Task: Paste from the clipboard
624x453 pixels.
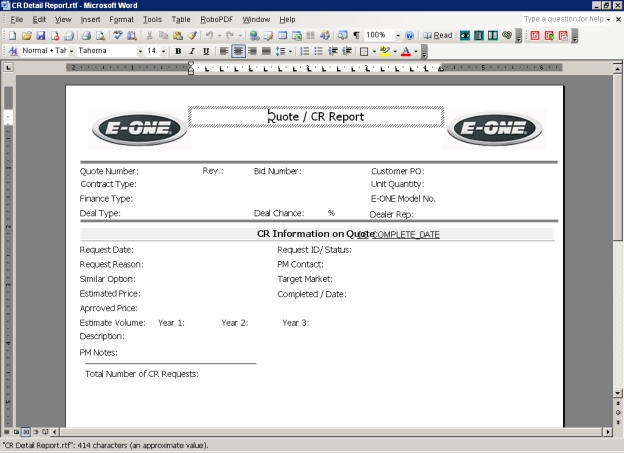Action: tap(177, 35)
